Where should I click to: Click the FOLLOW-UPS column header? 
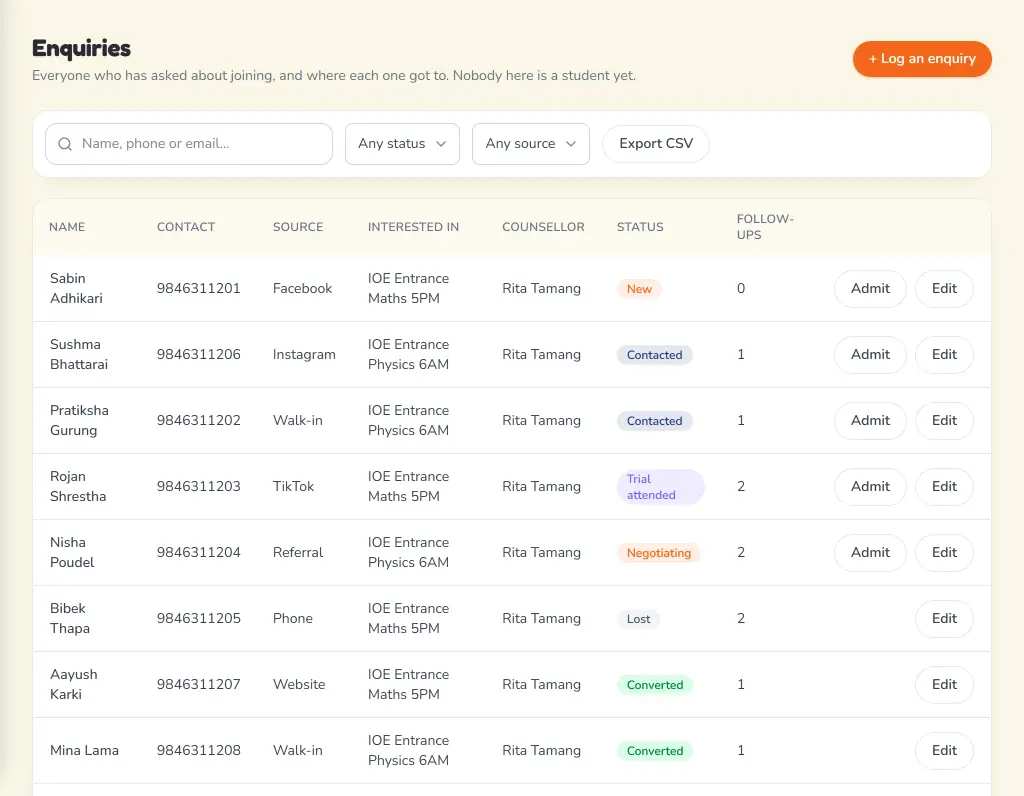[x=765, y=227]
